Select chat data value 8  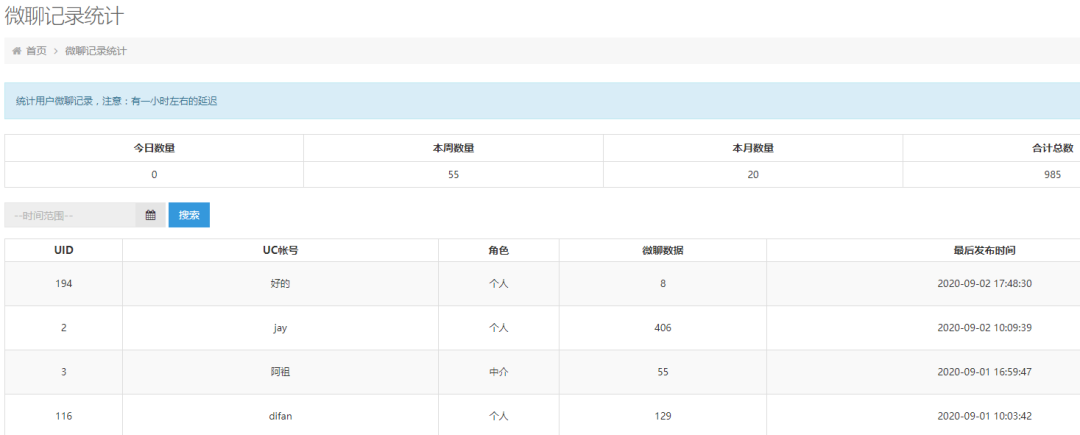[x=663, y=284]
